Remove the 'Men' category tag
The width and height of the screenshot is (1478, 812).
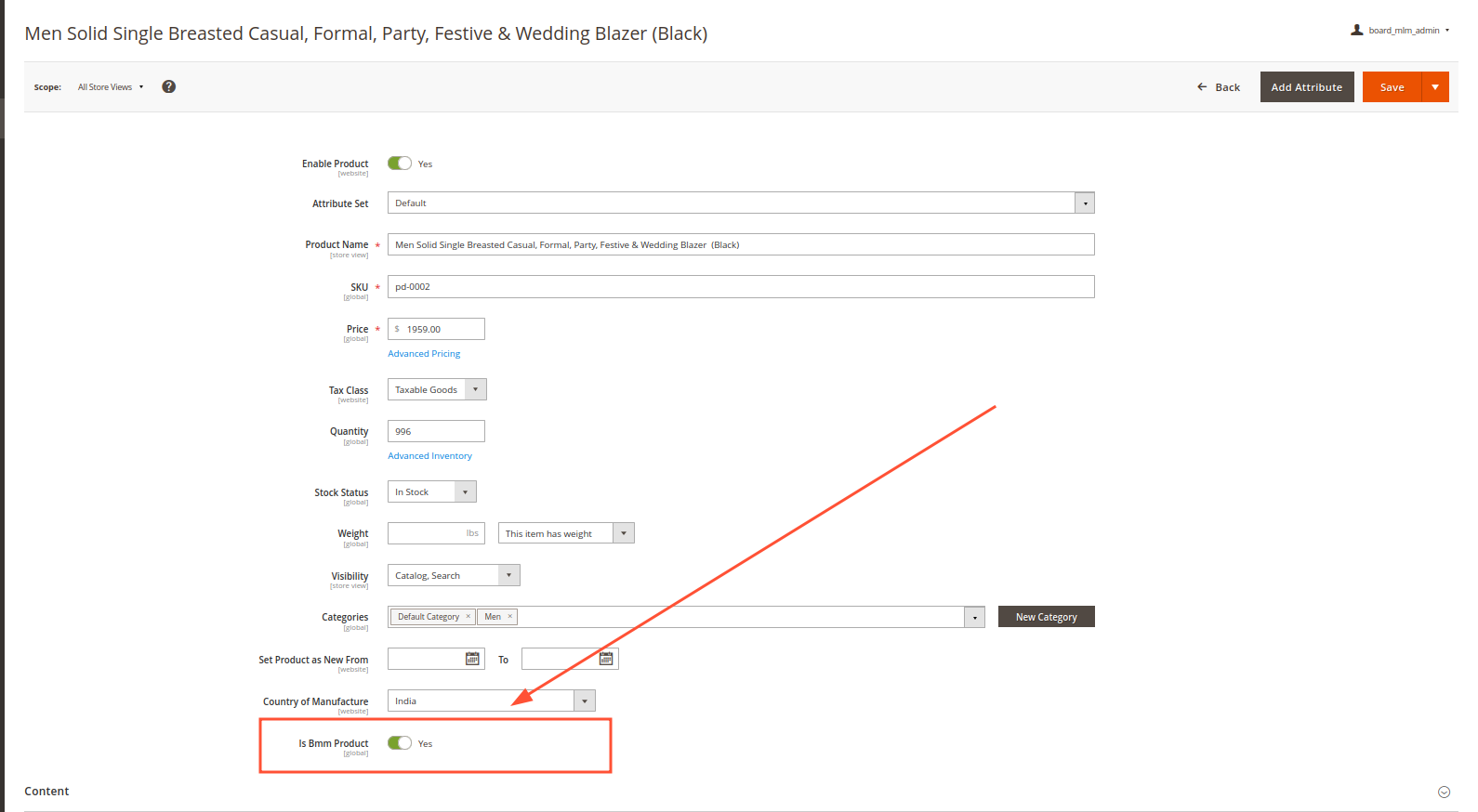[509, 616]
